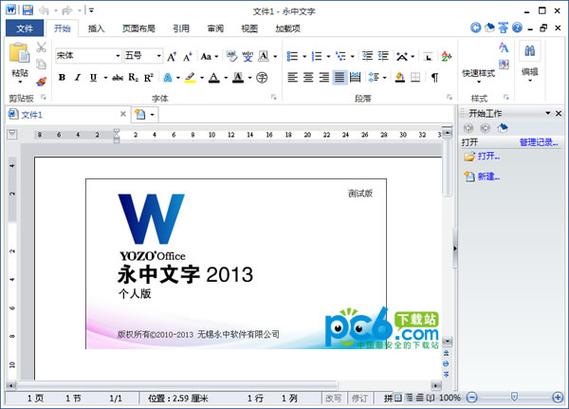Image resolution: width=569 pixels, height=409 pixels.
Task: Open the numbering list dropdown arrow
Action: tap(328, 57)
